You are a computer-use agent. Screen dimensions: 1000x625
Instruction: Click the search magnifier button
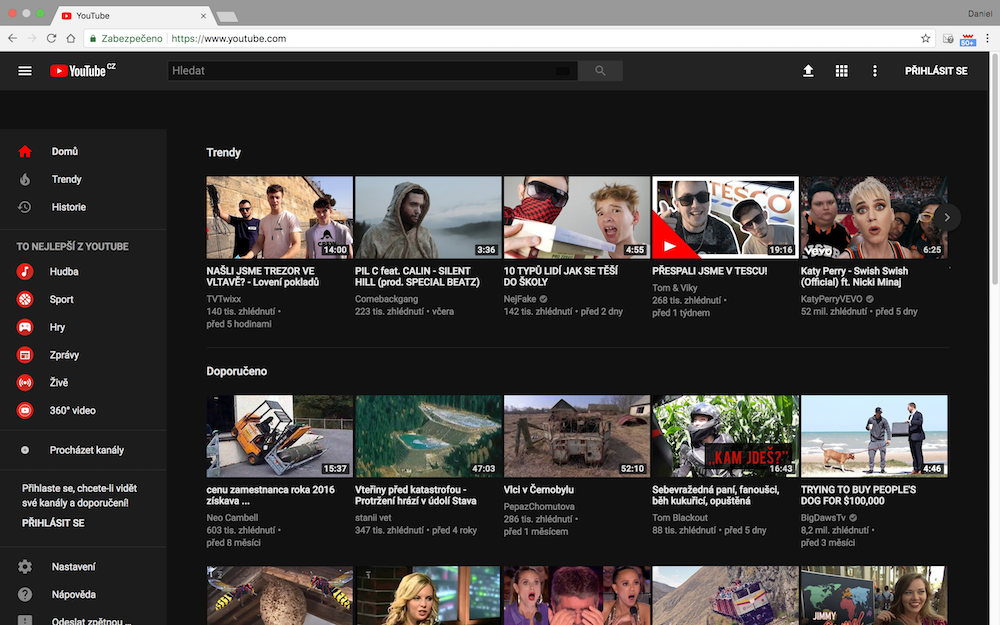pyautogui.click(x=600, y=71)
